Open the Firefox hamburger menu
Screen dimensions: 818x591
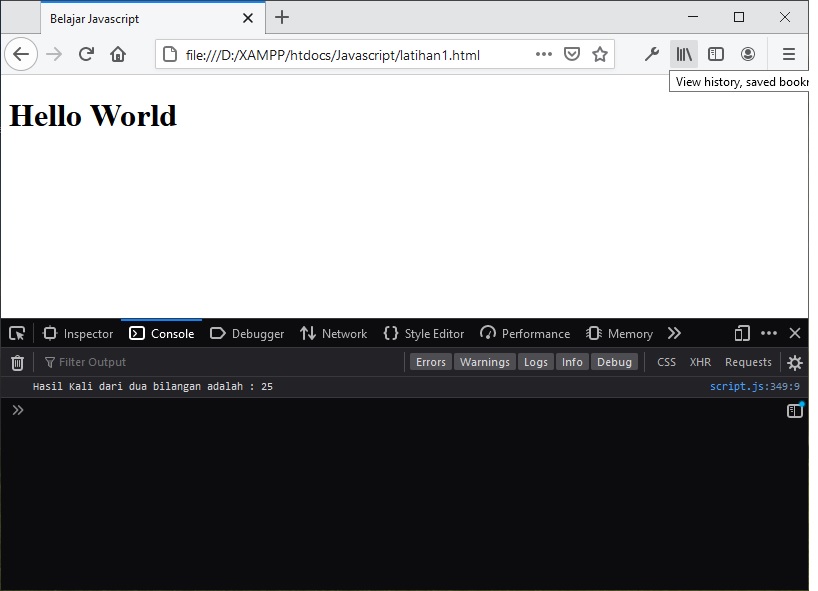pyautogui.click(x=789, y=54)
